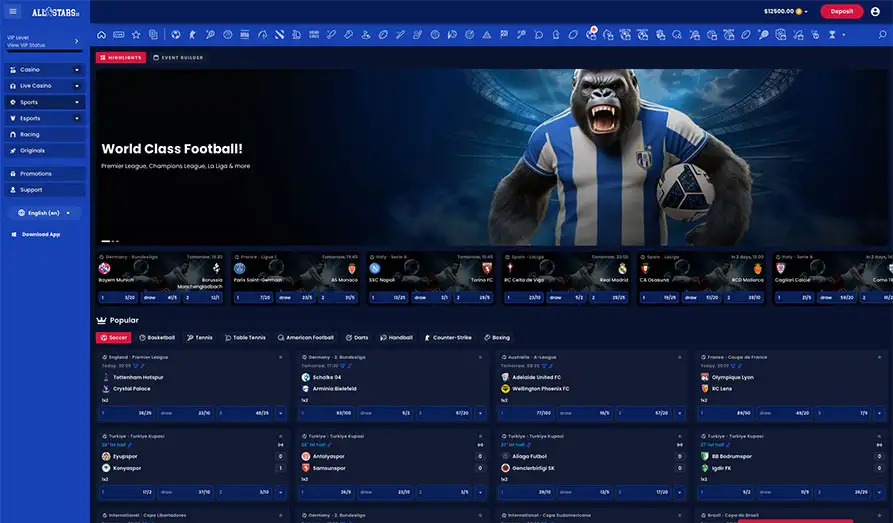The image size is (893, 523).
Task: Click the Olympique Lyon team crest
Action: (x=704, y=377)
